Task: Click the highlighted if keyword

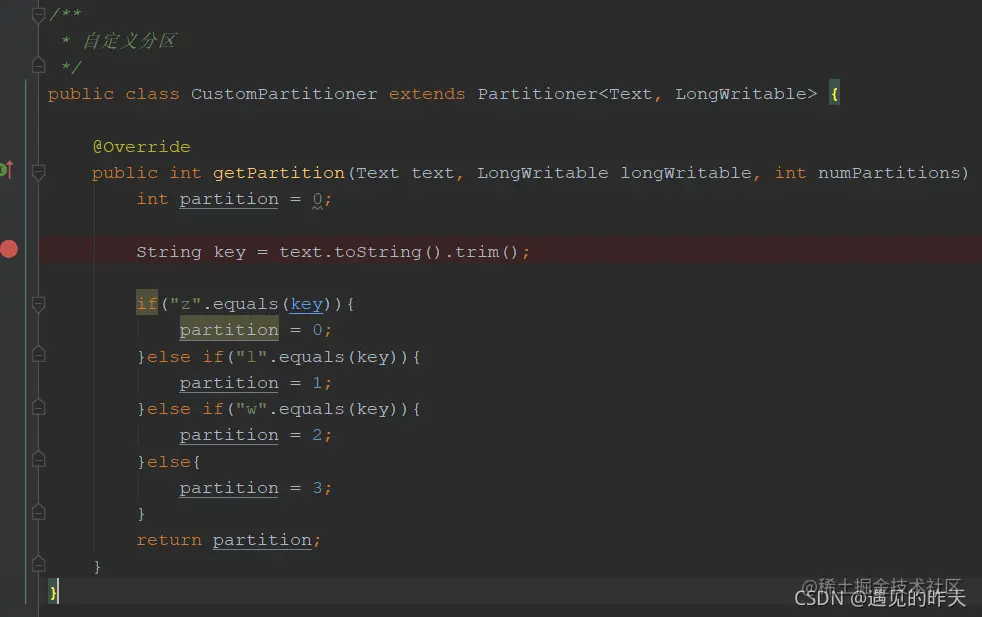Action: (x=147, y=303)
